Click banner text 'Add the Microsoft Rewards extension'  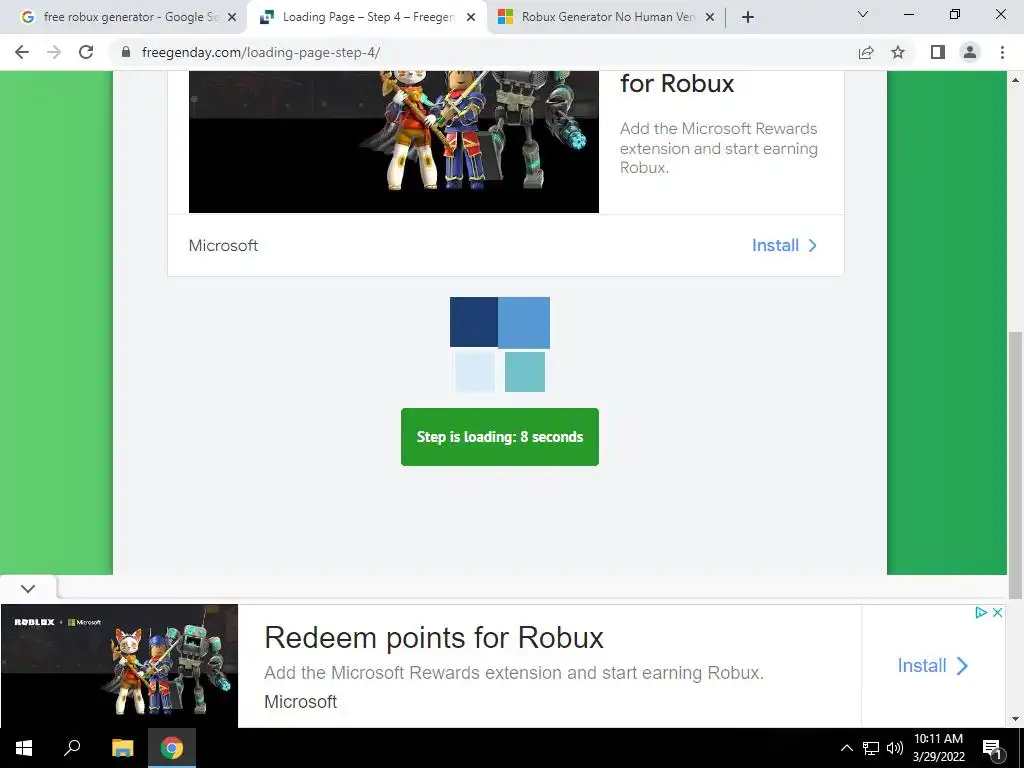tap(513, 673)
